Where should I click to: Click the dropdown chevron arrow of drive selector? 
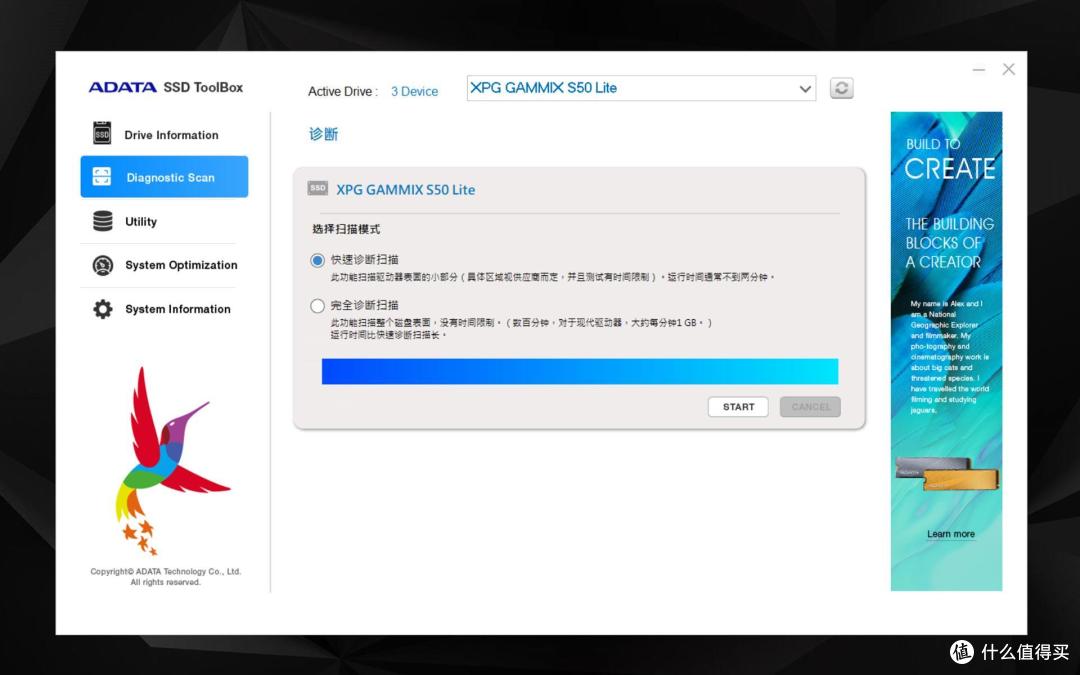coord(804,89)
